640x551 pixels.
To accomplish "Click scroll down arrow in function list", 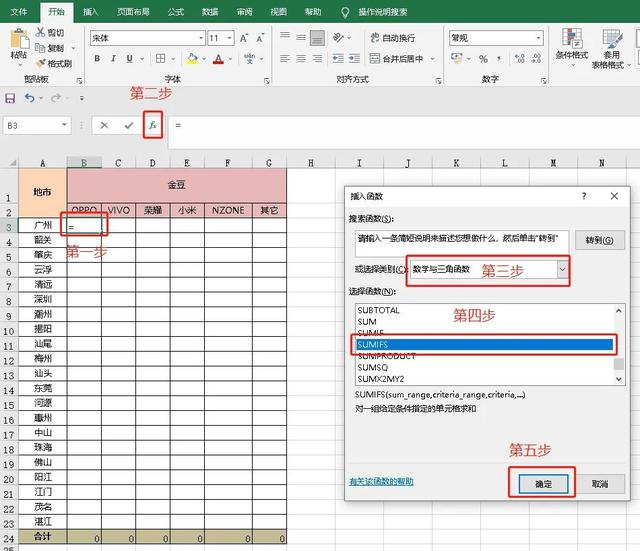I will click(x=619, y=379).
